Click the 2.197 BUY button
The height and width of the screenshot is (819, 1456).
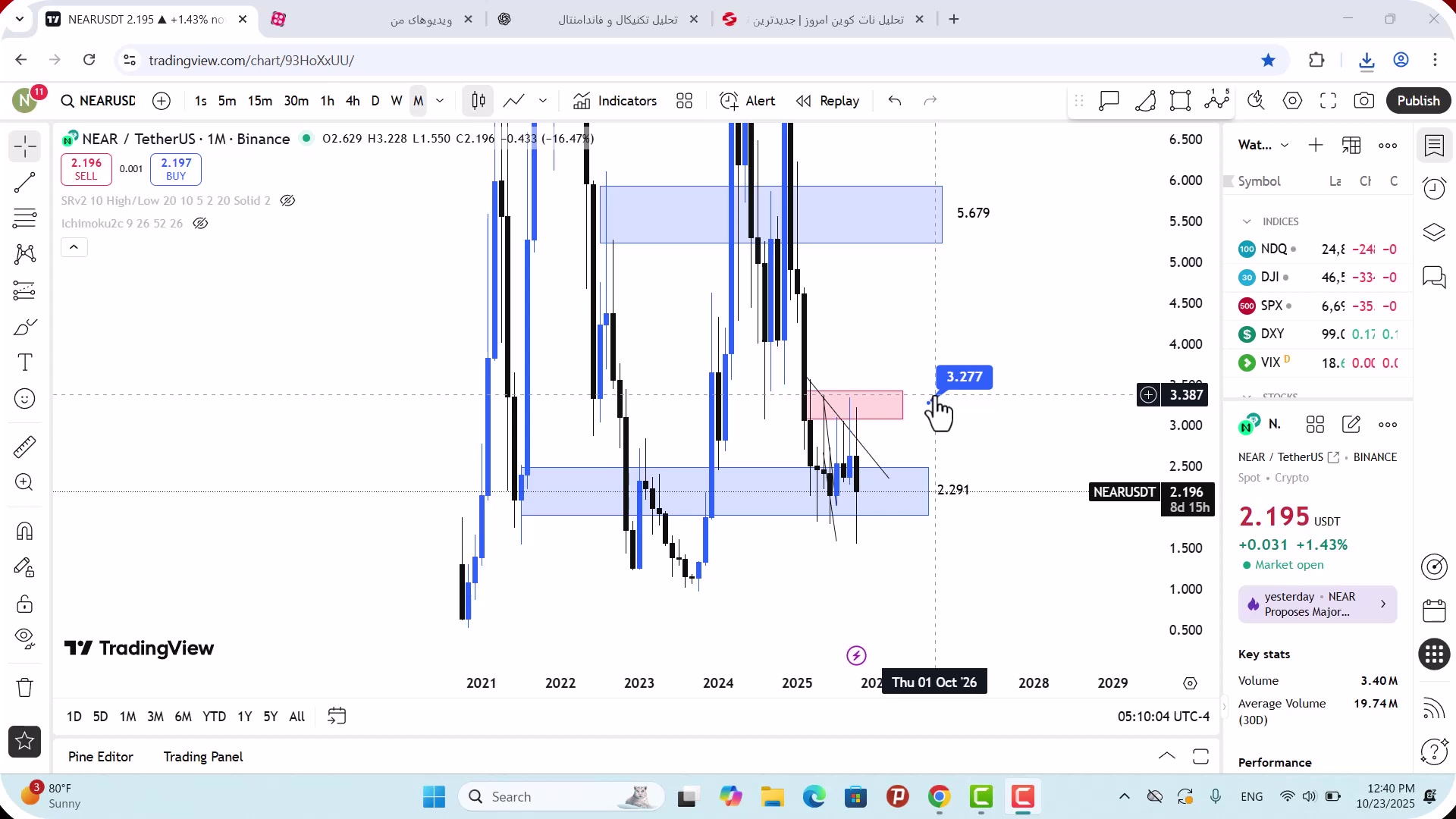click(x=176, y=169)
